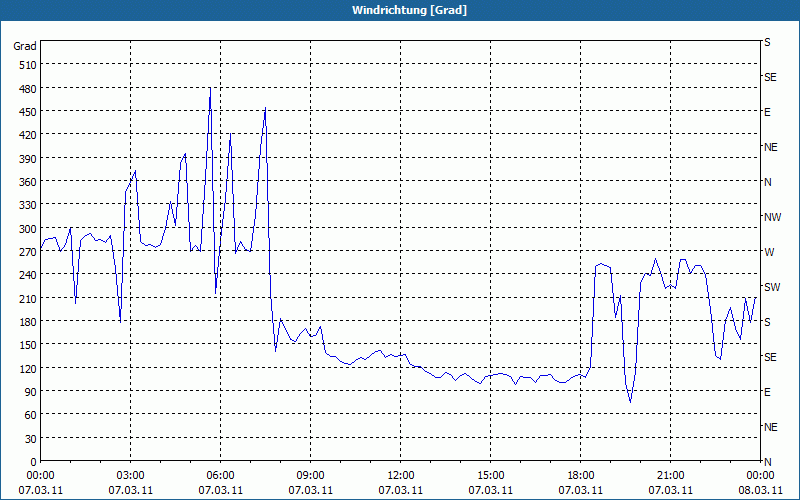Select the S compass label on the 180 gridline
Screen dimensions: 800x500
pos(767,322)
